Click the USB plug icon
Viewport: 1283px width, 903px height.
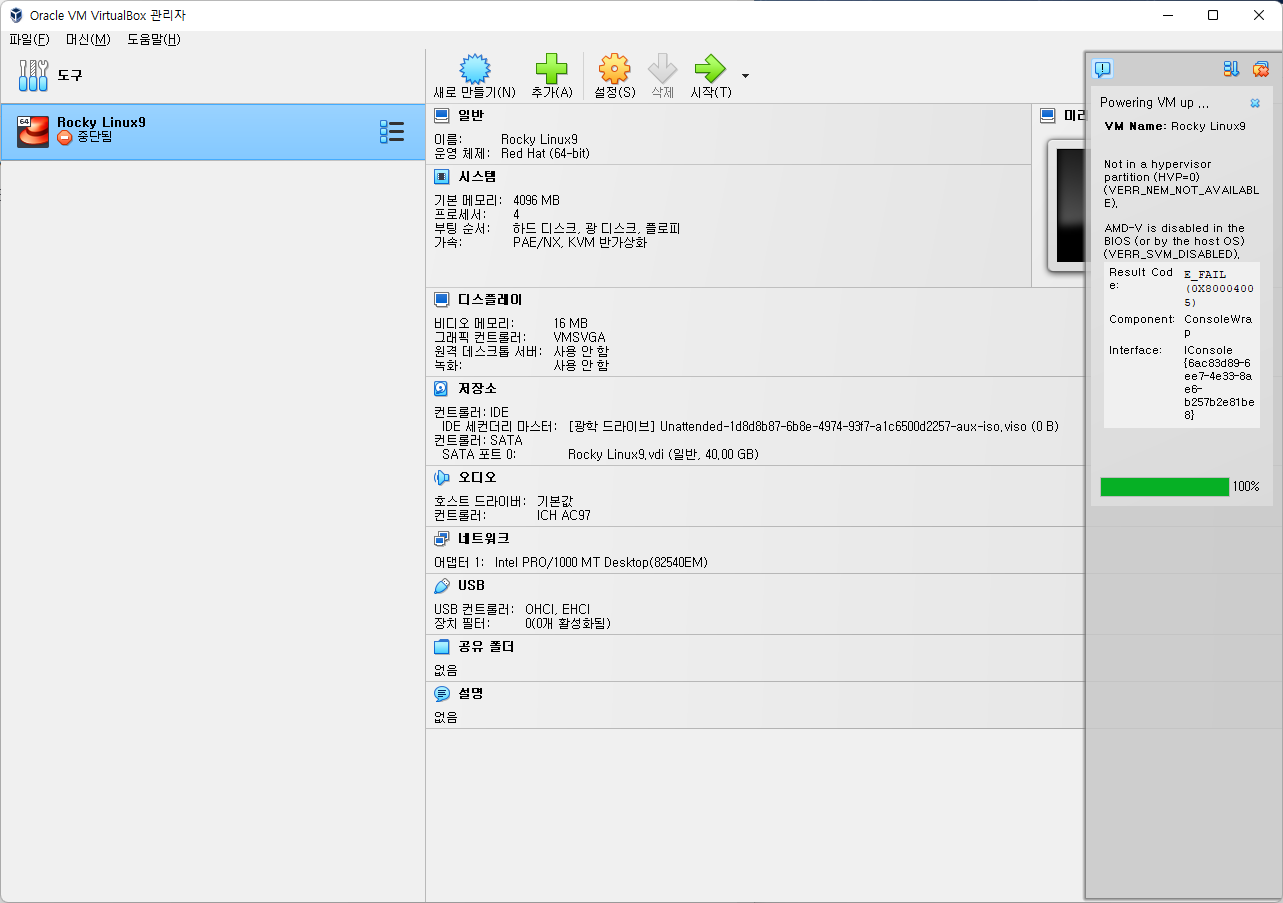[x=442, y=585]
